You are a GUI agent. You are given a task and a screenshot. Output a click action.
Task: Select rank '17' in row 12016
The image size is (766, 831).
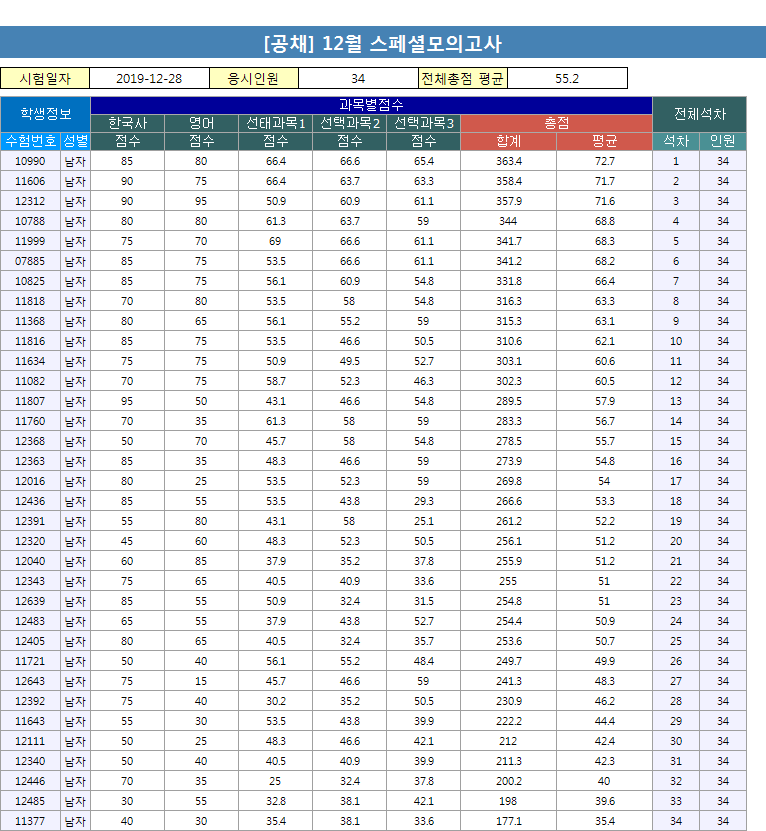pyautogui.click(x=676, y=481)
